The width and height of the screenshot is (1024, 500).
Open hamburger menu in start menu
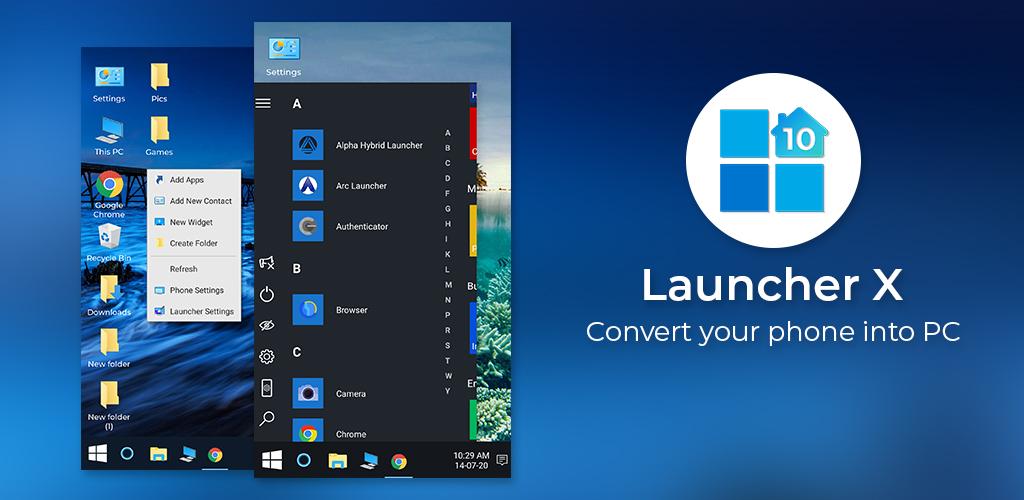[x=263, y=103]
